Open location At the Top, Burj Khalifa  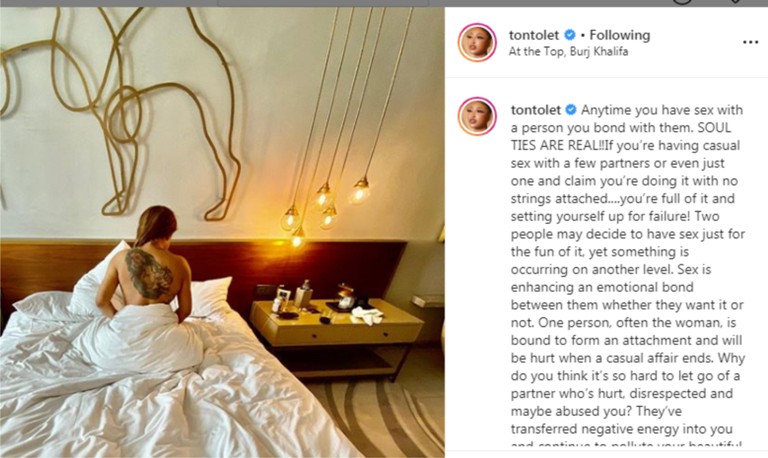(568, 51)
